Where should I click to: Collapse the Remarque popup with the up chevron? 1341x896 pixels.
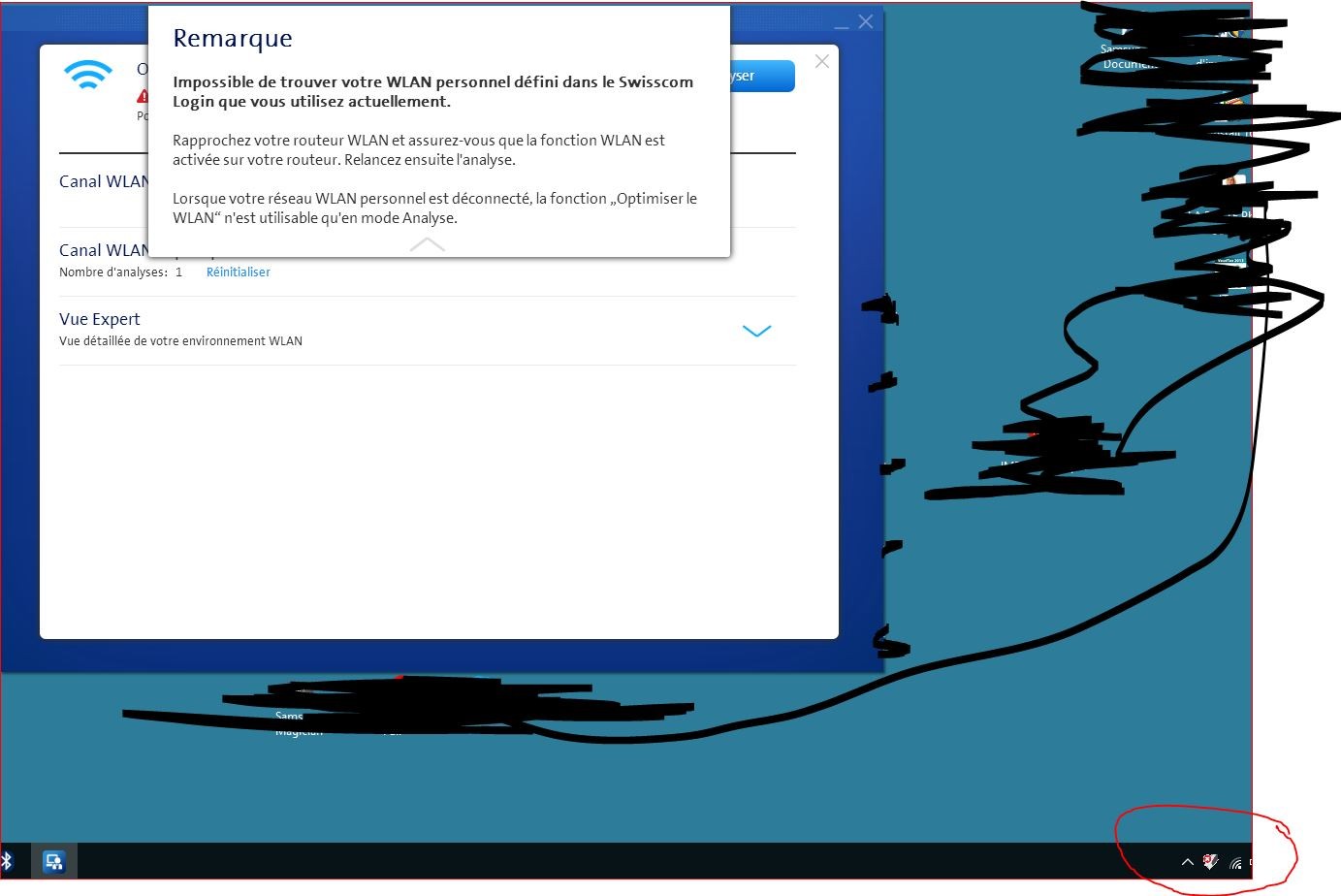427,244
